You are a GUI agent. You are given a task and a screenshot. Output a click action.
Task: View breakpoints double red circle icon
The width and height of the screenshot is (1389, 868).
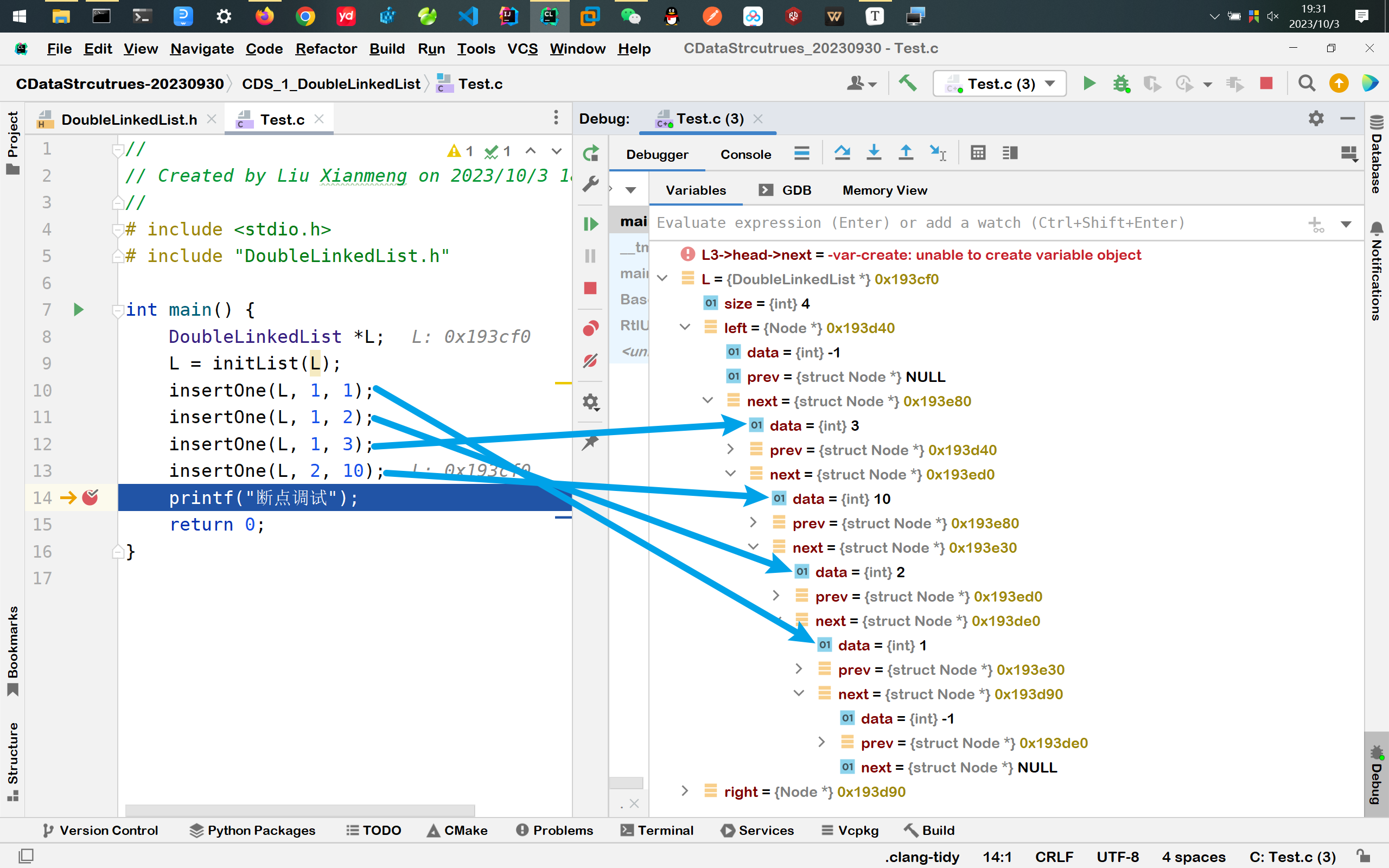(591, 328)
